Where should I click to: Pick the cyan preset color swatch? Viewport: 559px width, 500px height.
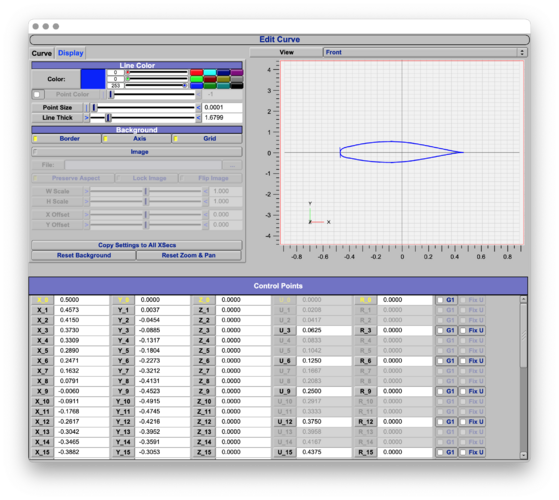point(210,72)
